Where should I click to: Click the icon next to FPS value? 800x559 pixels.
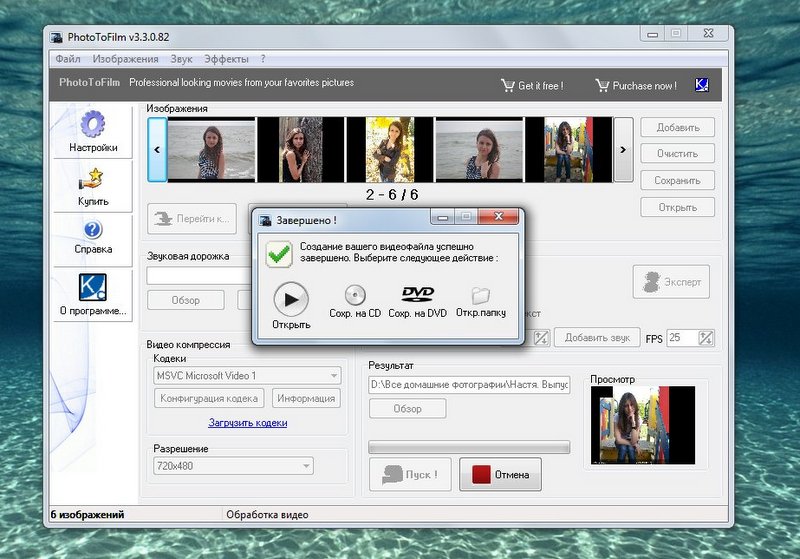[x=706, y=338]
